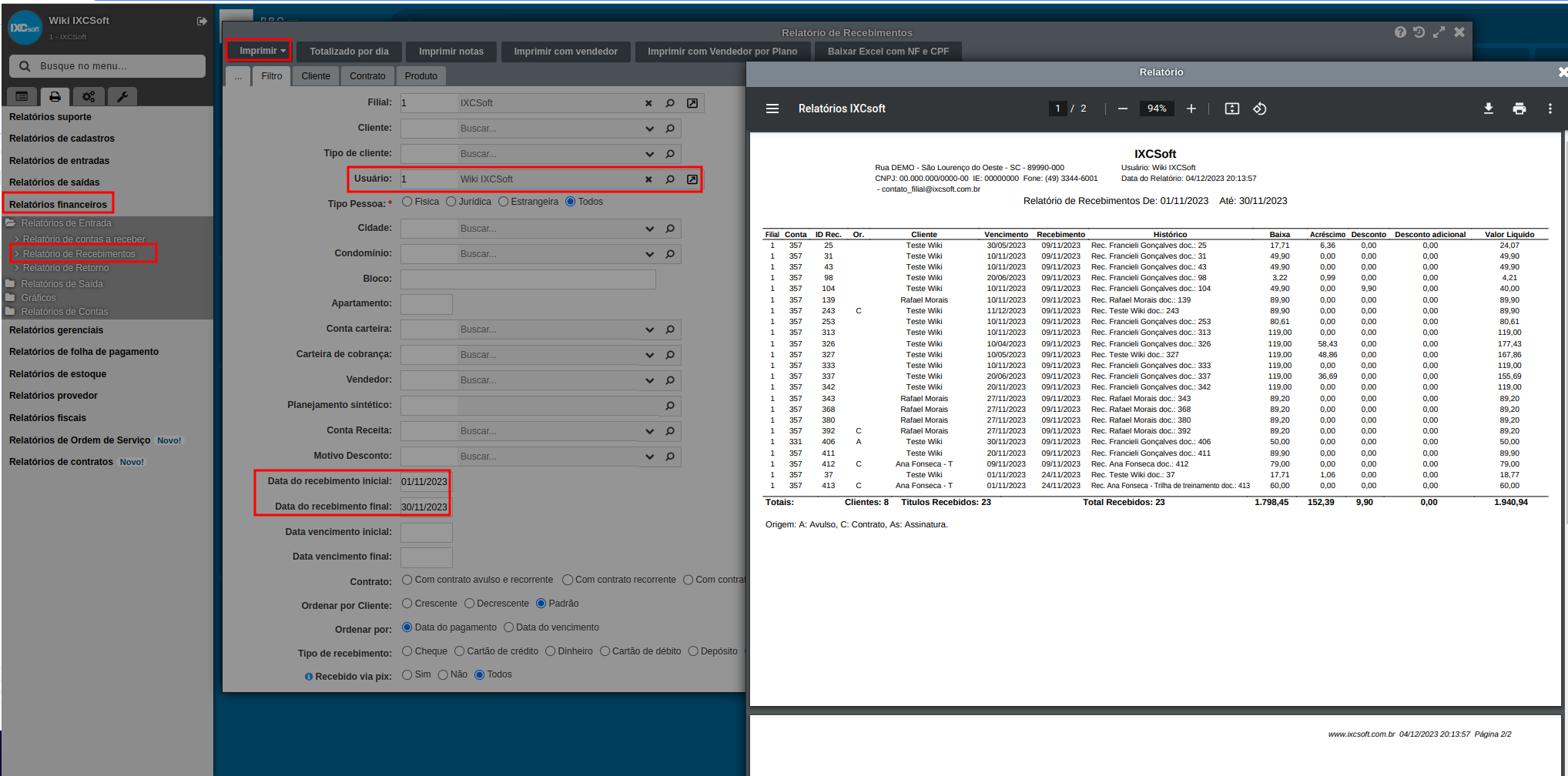This screenshot has height=776, width=1568.
Task: Select Estrangeira for Tipo Pessoa
Action: pyautogui.click(x=504, y=202)
